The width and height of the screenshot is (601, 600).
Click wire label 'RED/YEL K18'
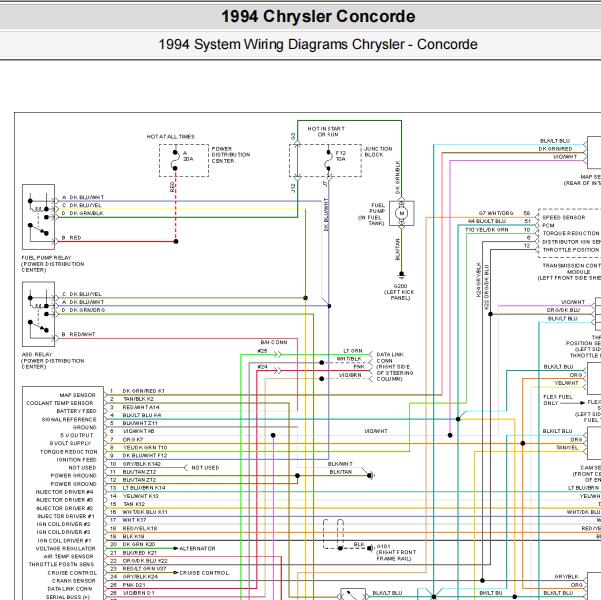coord(140,528)
